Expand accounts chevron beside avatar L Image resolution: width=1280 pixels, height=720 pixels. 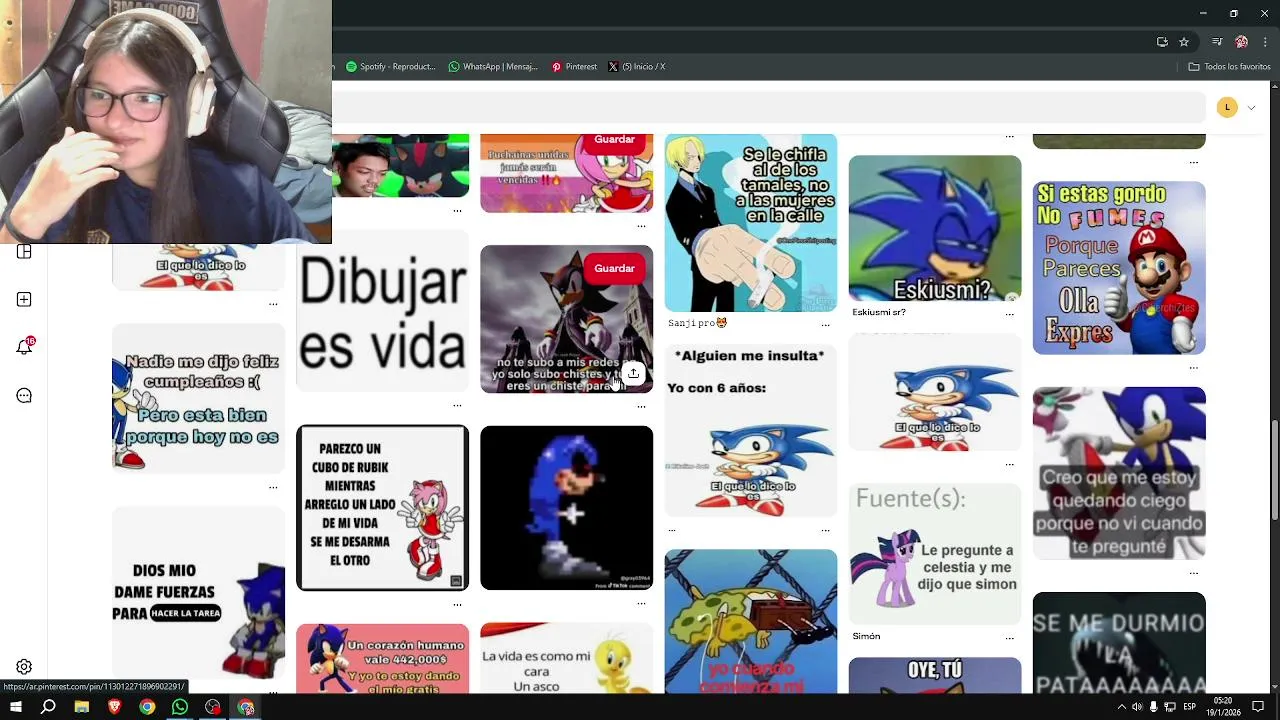pos(1251,107)
